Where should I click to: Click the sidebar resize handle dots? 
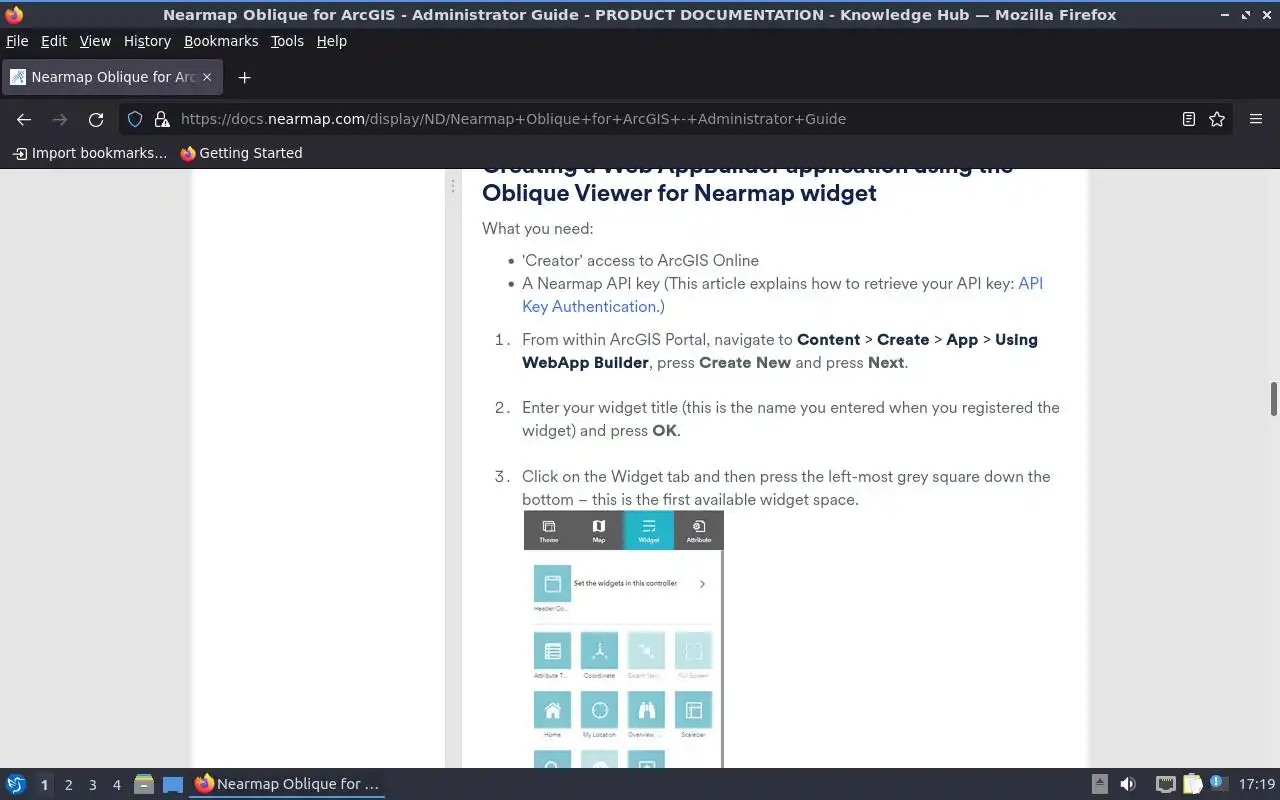[453, 186]
